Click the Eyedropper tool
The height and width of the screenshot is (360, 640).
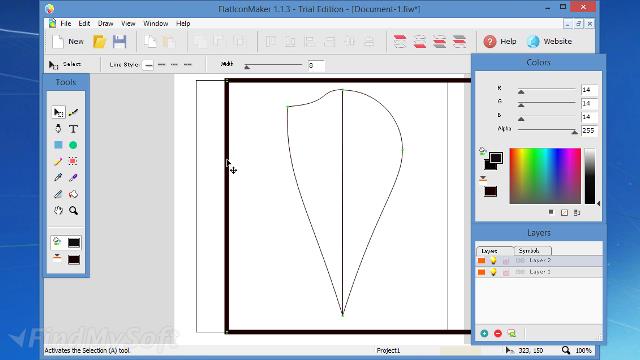[x=58, y=178]
